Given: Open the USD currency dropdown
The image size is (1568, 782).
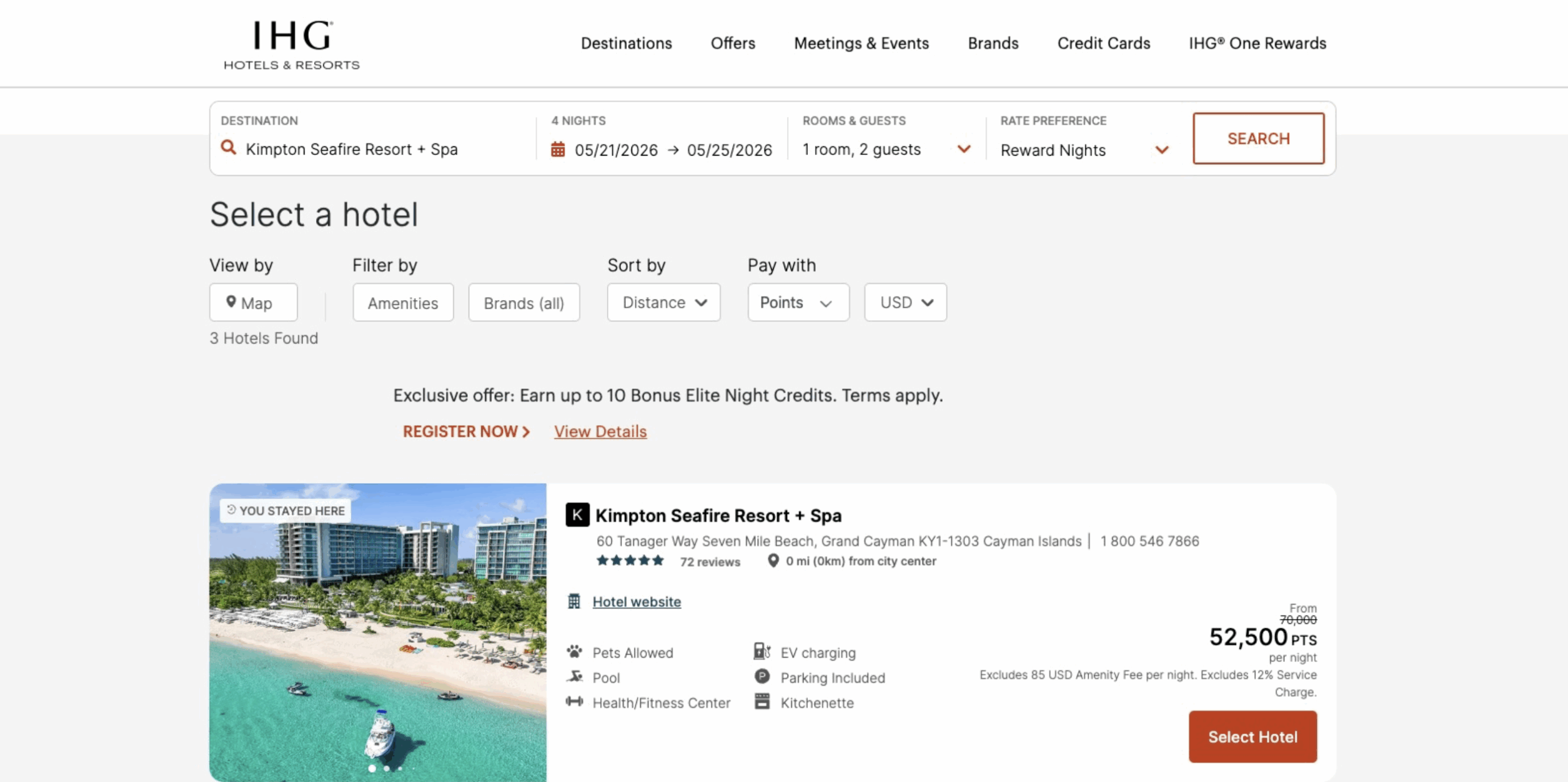Looking at the screenshot, I should [905, 303].
